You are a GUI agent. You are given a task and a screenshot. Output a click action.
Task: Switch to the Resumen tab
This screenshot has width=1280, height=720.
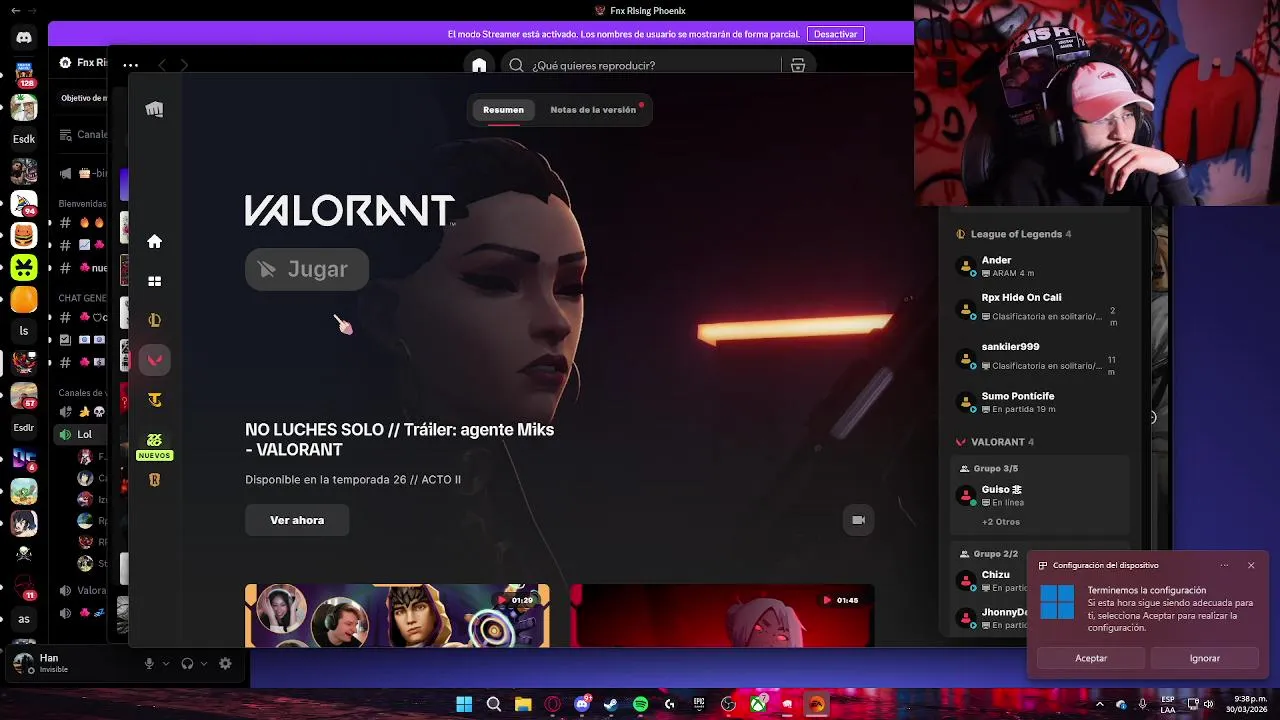click(503, 110)
